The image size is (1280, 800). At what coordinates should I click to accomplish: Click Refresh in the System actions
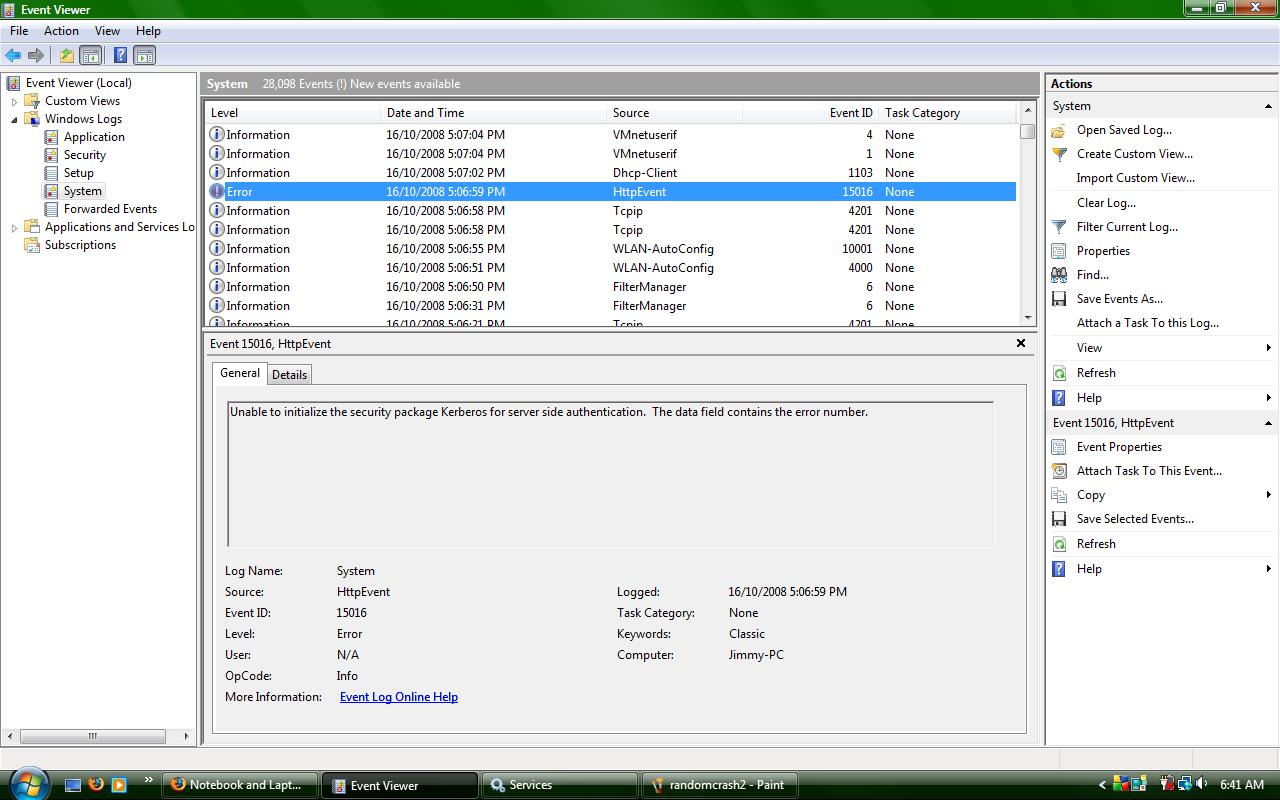tap(1096, 373)
